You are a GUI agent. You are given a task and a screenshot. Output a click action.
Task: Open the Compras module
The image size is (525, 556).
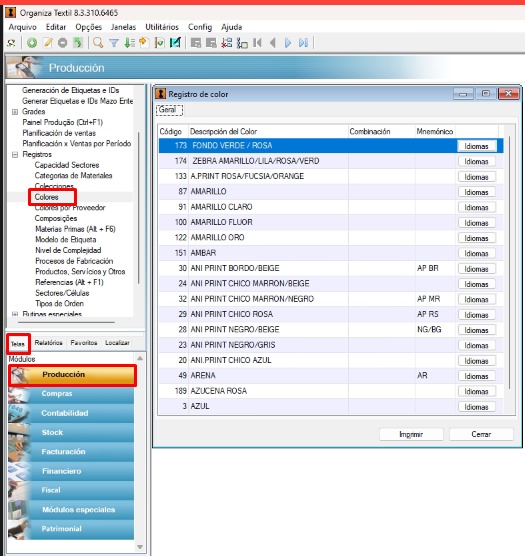(71, 394)
